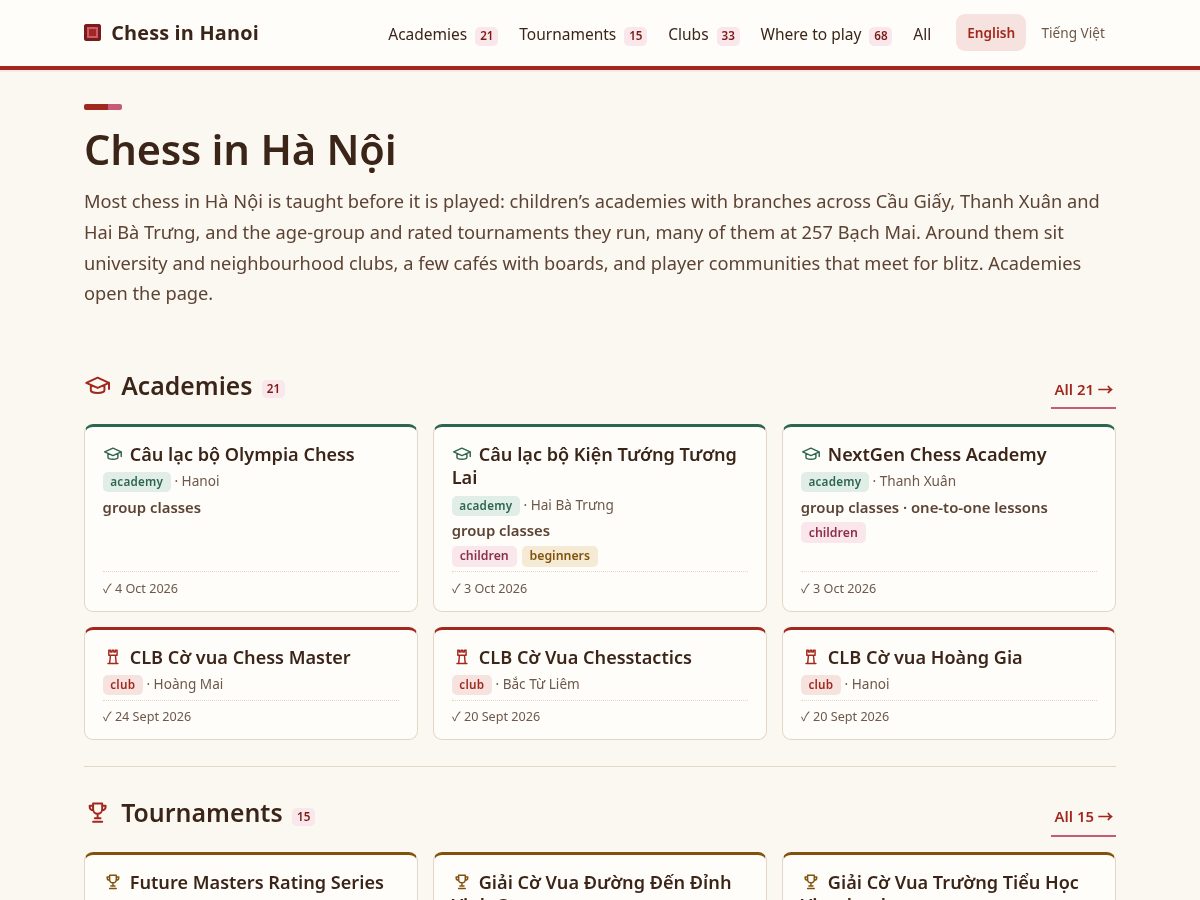The height and width of the screenshot is (900, 1200).
Task: Click the 21 badge next to Academies heading
Action: pos(273,389)
